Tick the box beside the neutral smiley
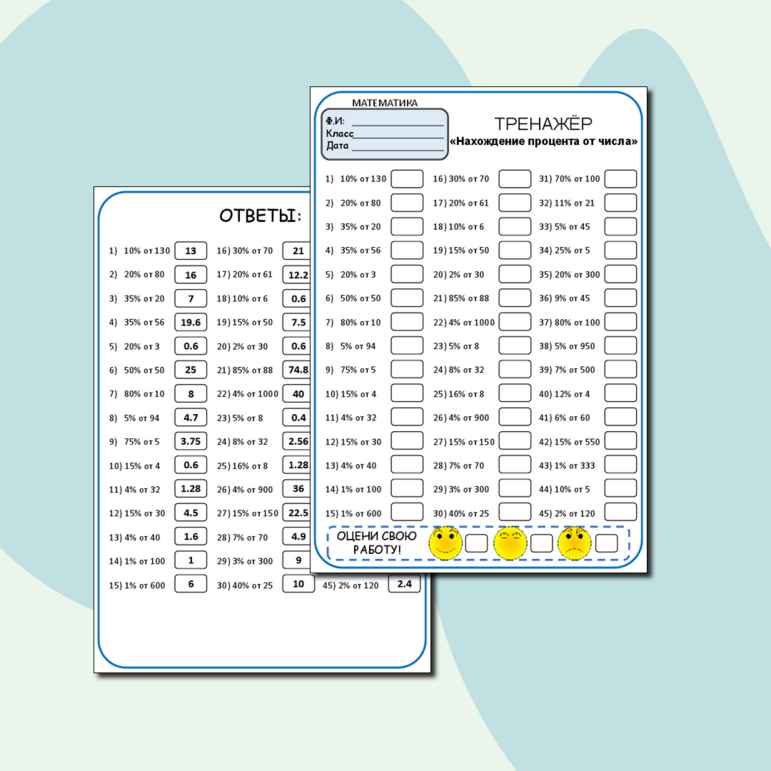Viewport: 771px width, 771px height. click(x=541, y=543)
